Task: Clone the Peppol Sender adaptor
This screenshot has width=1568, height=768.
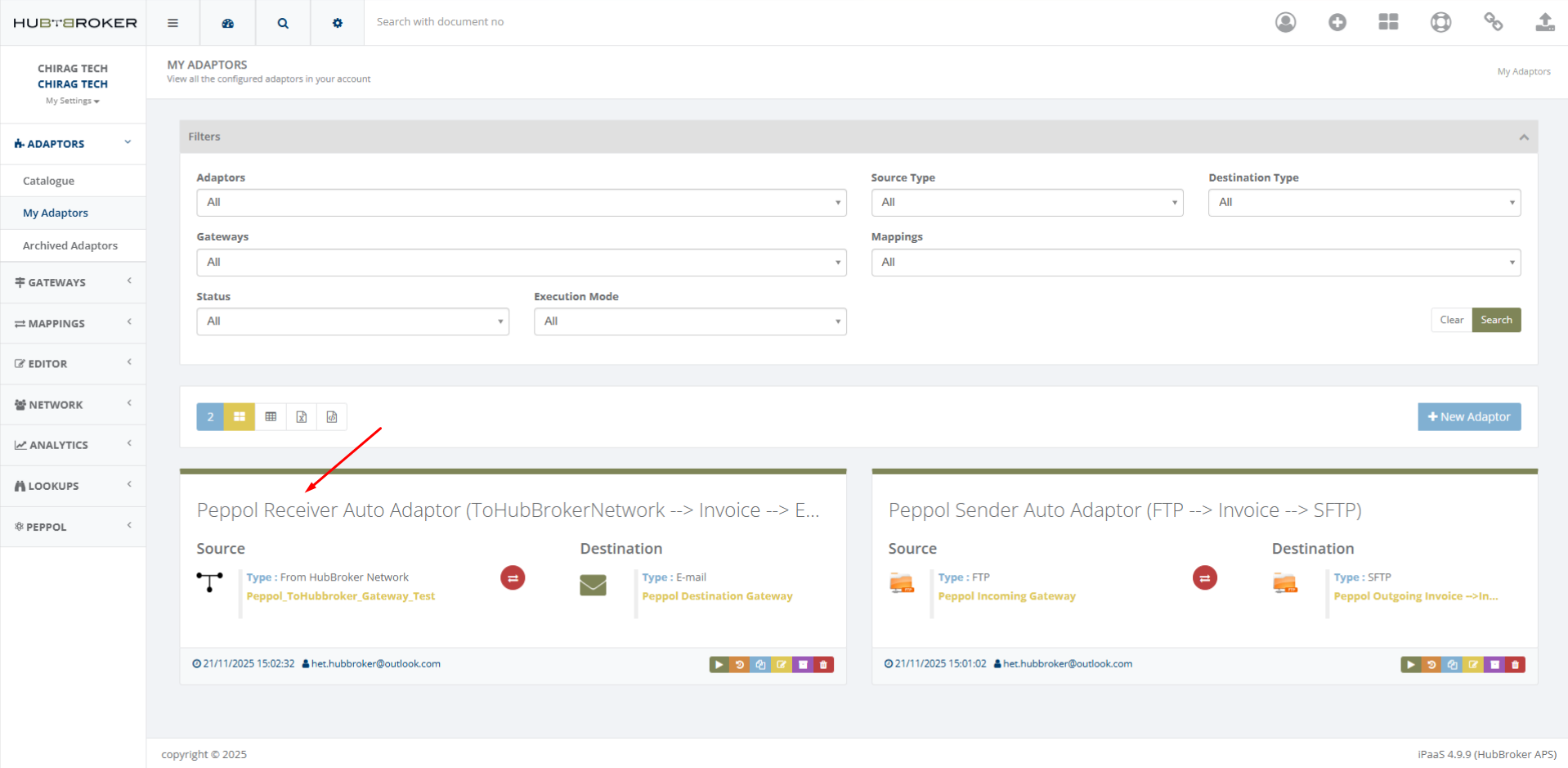Action: pos(1452,665)
